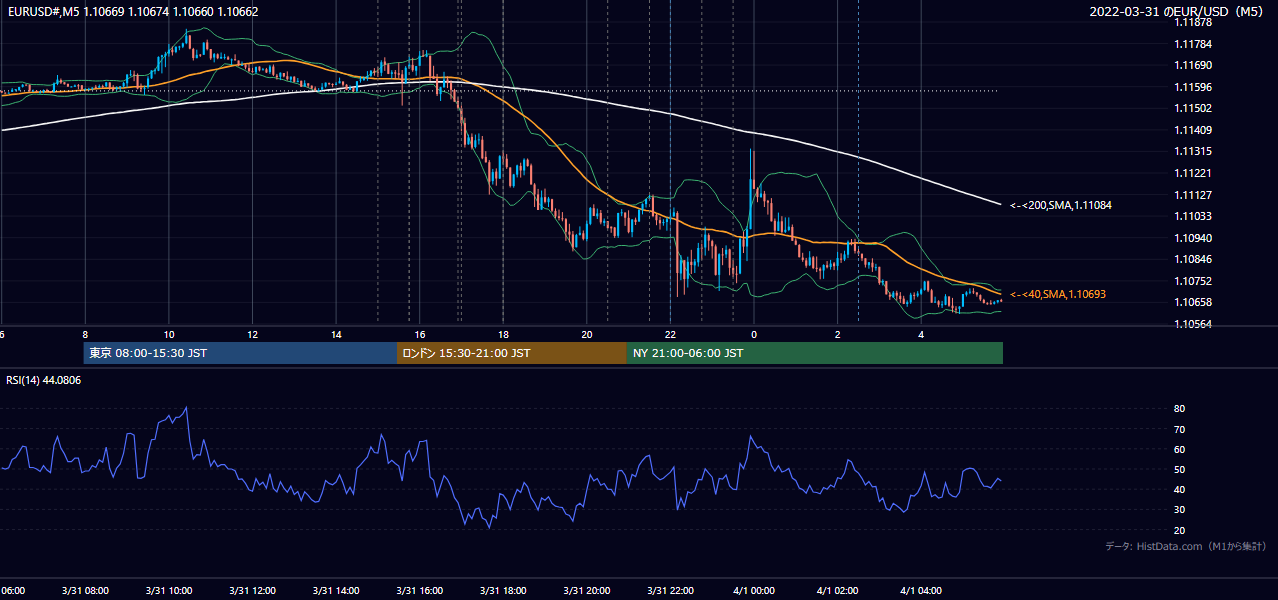Click hour label 14 under price chart
1278x600 pixels.
tap(336, 335)
